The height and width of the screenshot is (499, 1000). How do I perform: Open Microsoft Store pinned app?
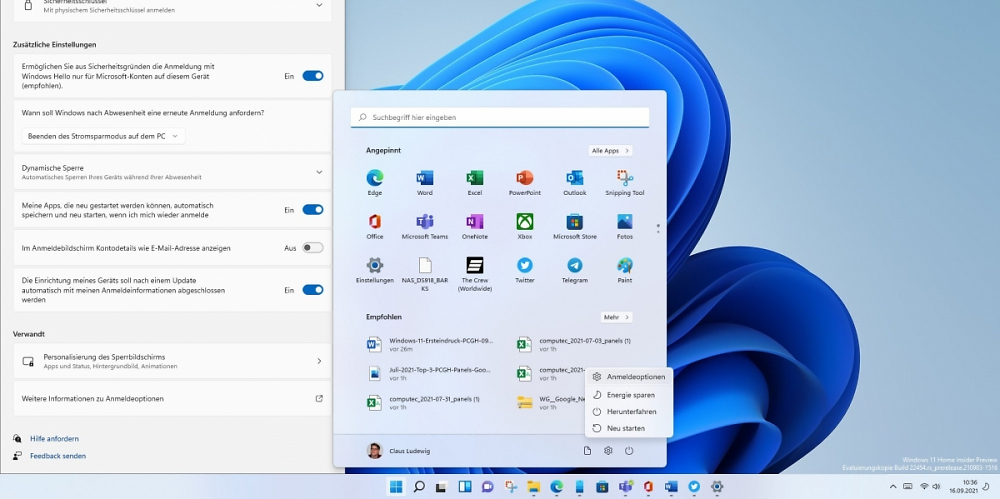(x=575, y=227)
